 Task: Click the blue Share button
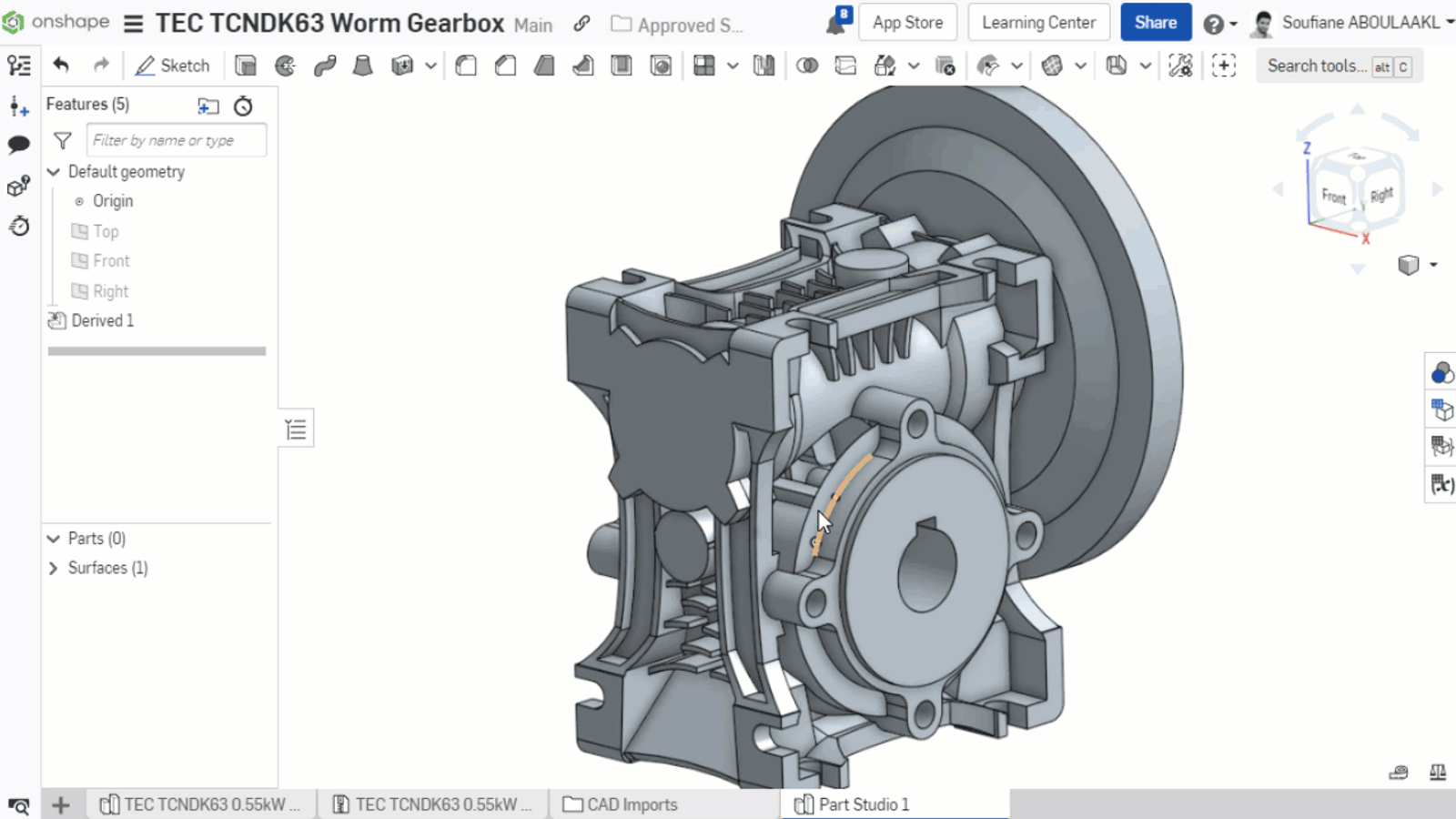click(1155, 23)
